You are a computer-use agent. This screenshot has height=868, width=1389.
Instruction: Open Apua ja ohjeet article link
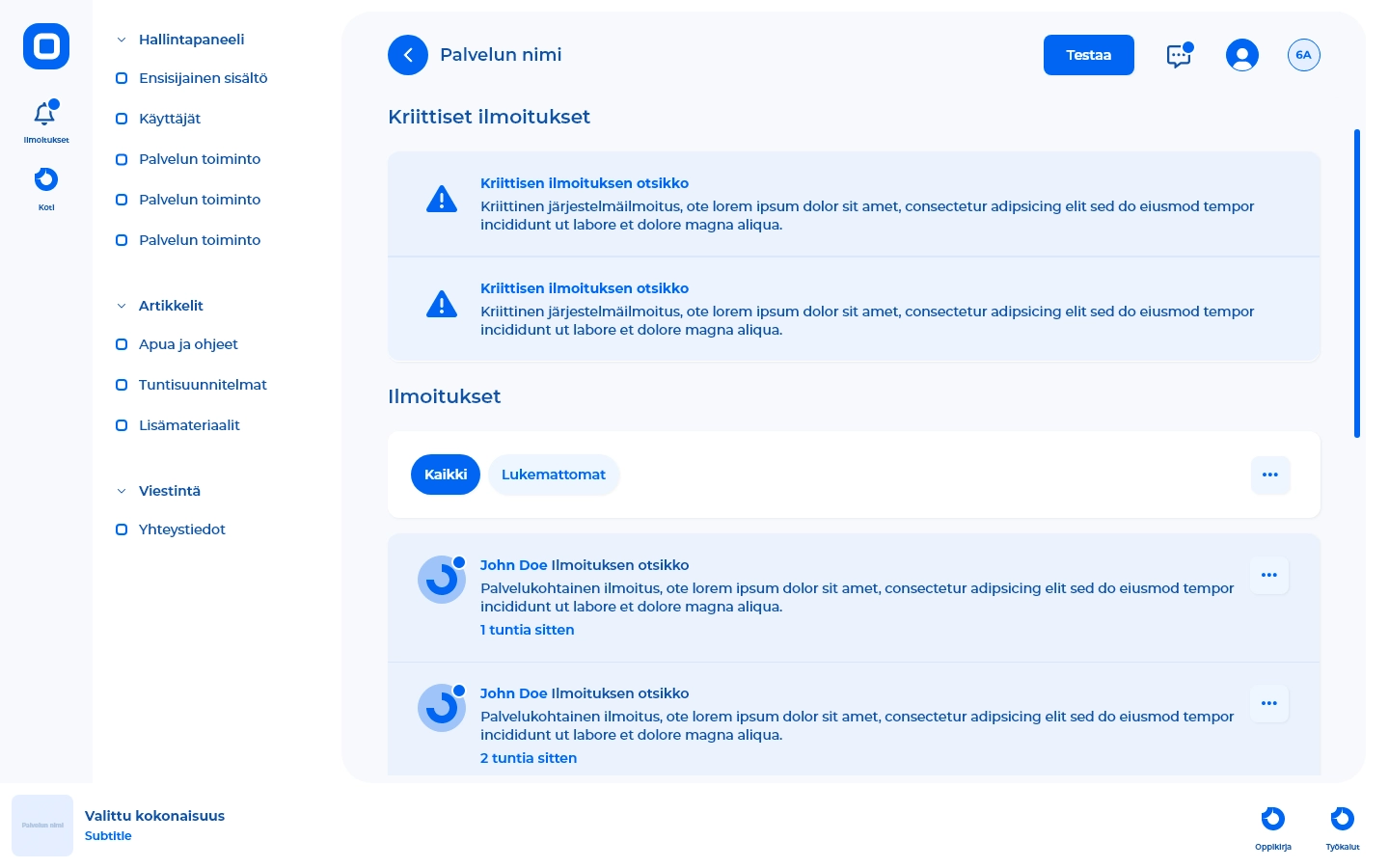click(188, 344)
